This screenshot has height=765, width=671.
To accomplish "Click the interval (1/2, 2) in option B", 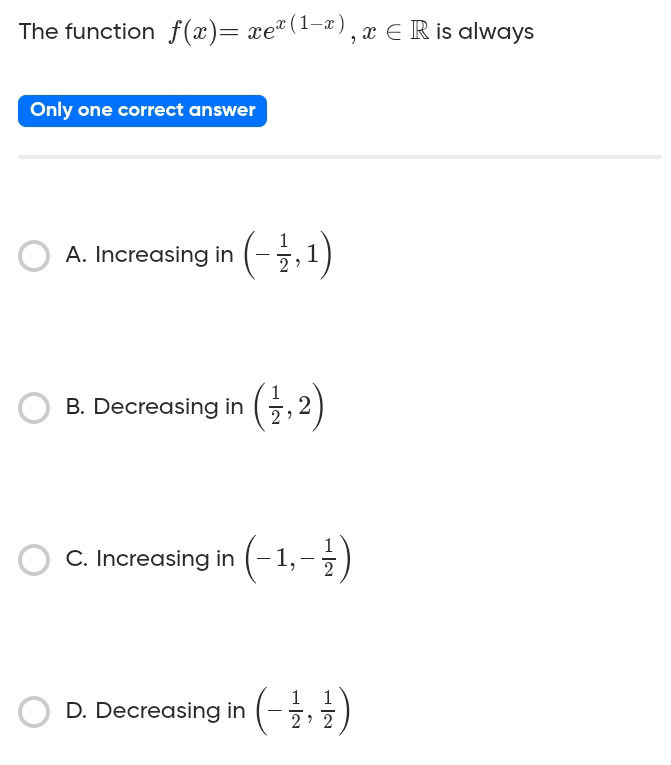I will click(x=288, y=407).
